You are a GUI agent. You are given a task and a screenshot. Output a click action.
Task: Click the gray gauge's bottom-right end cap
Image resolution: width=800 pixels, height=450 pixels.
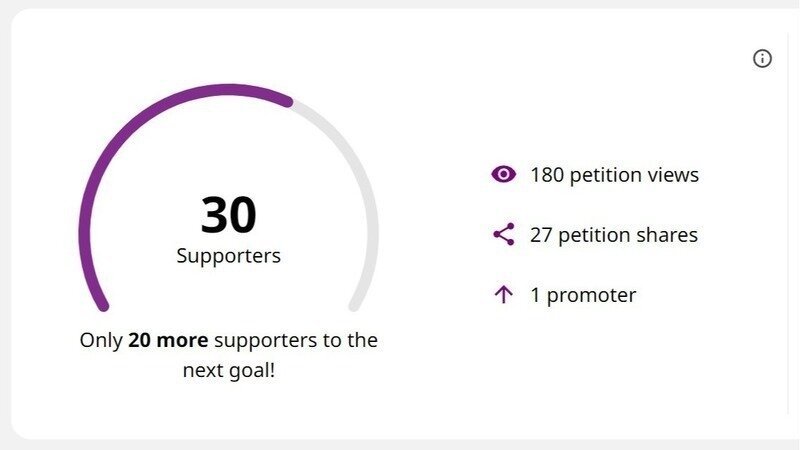[355, 304]
